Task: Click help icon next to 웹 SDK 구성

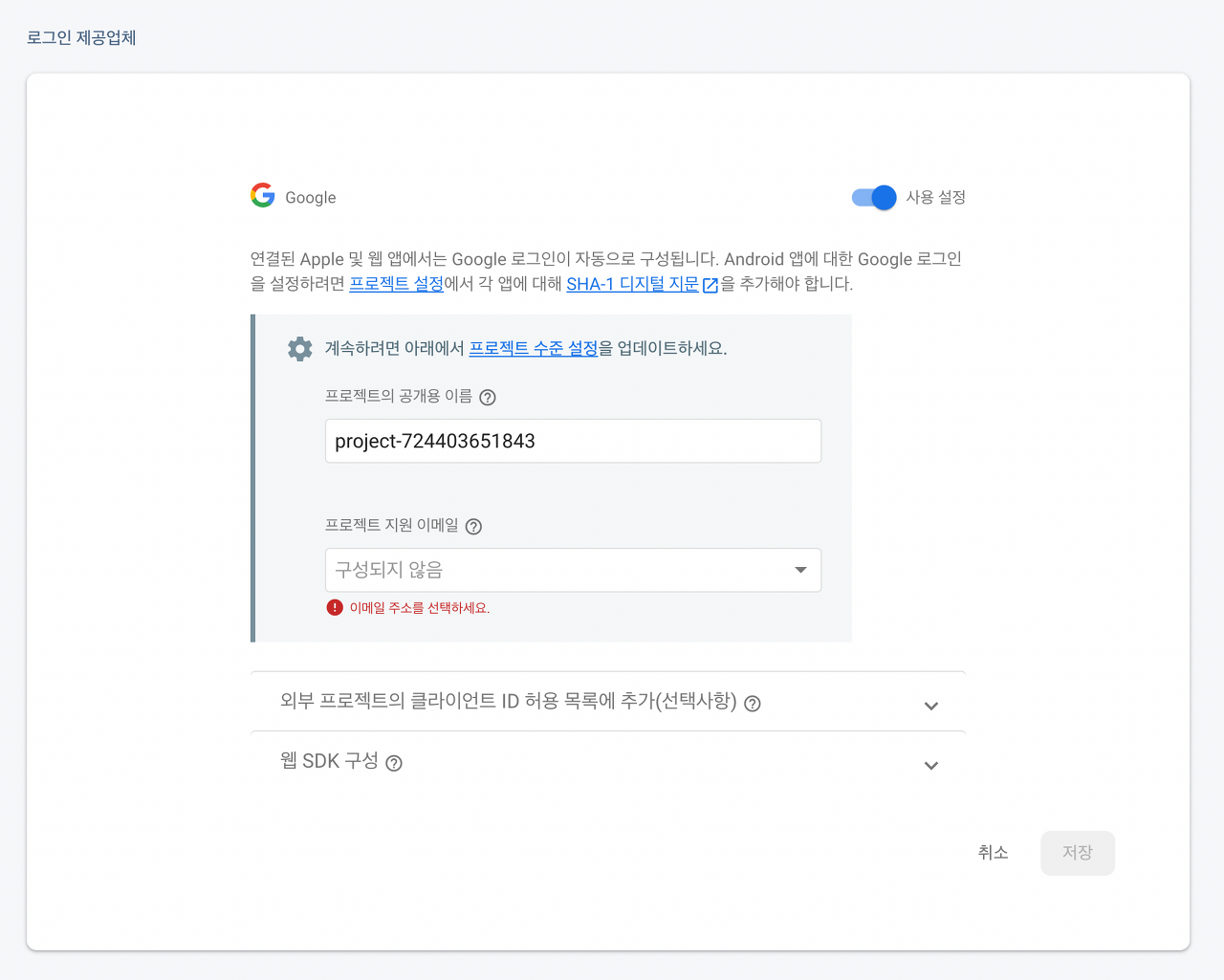Action: [394, 763]
